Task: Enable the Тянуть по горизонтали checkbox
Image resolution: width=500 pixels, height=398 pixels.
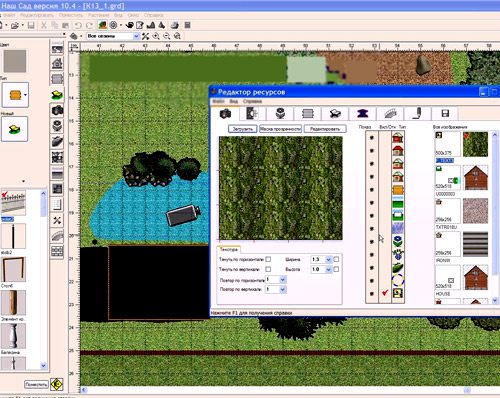Action: pos(268,259)
